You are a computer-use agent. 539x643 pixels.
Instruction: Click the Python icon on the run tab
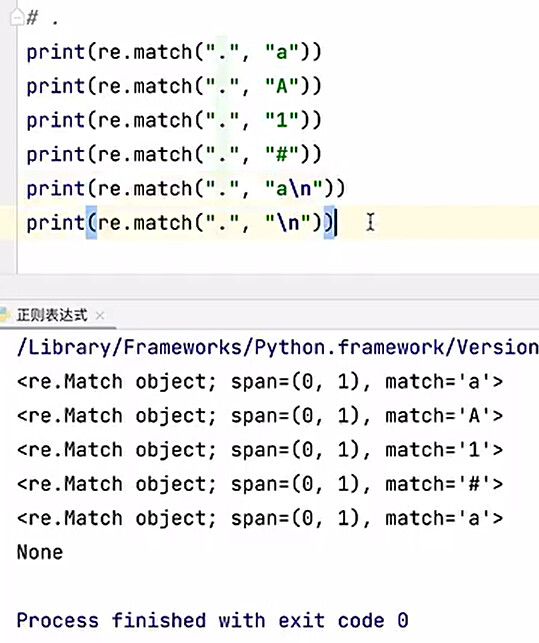4,315
